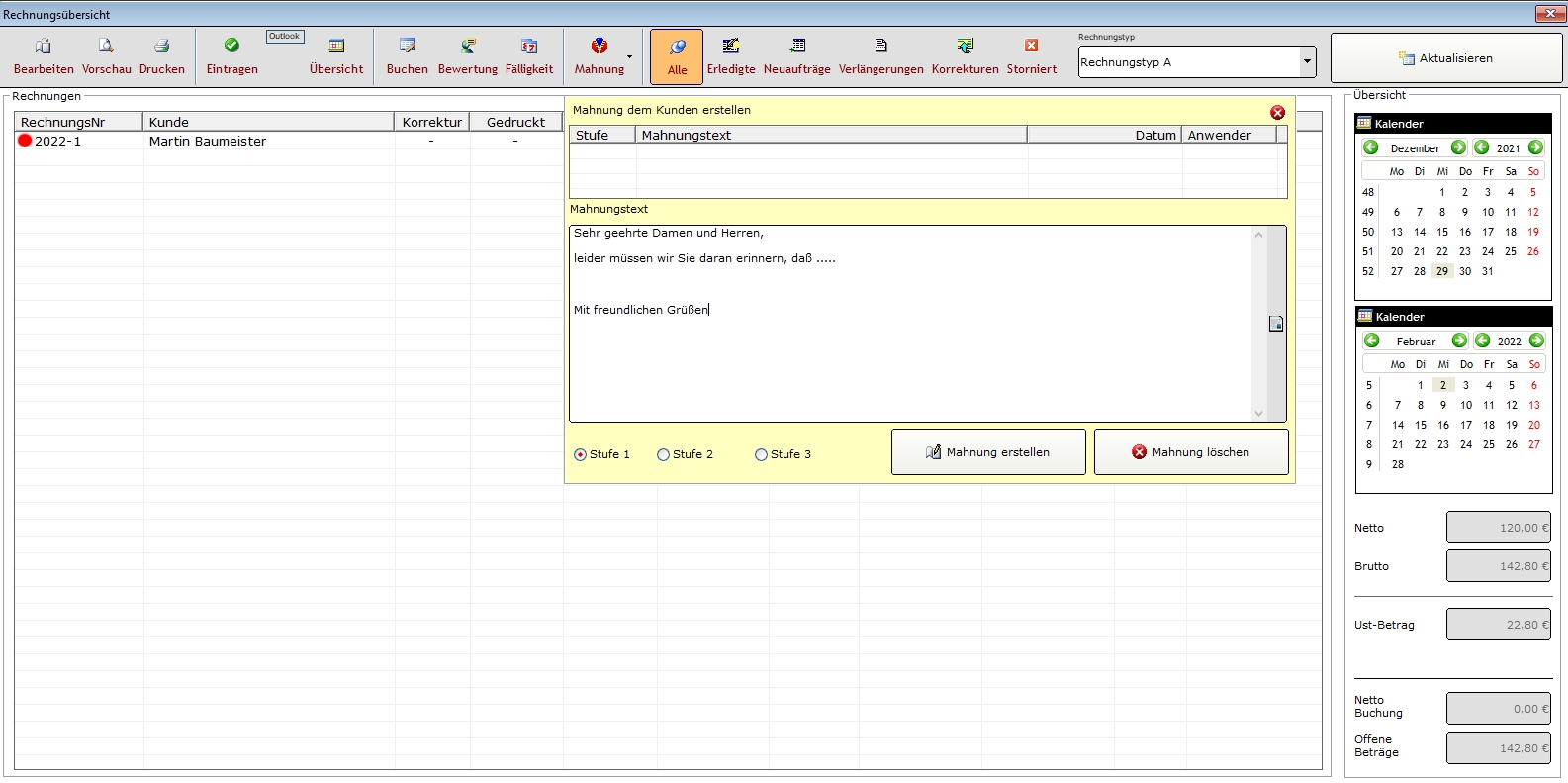Go to previous year from 2022
The width and height of the screenshot is (1568, 783).
coord(1482,341)
